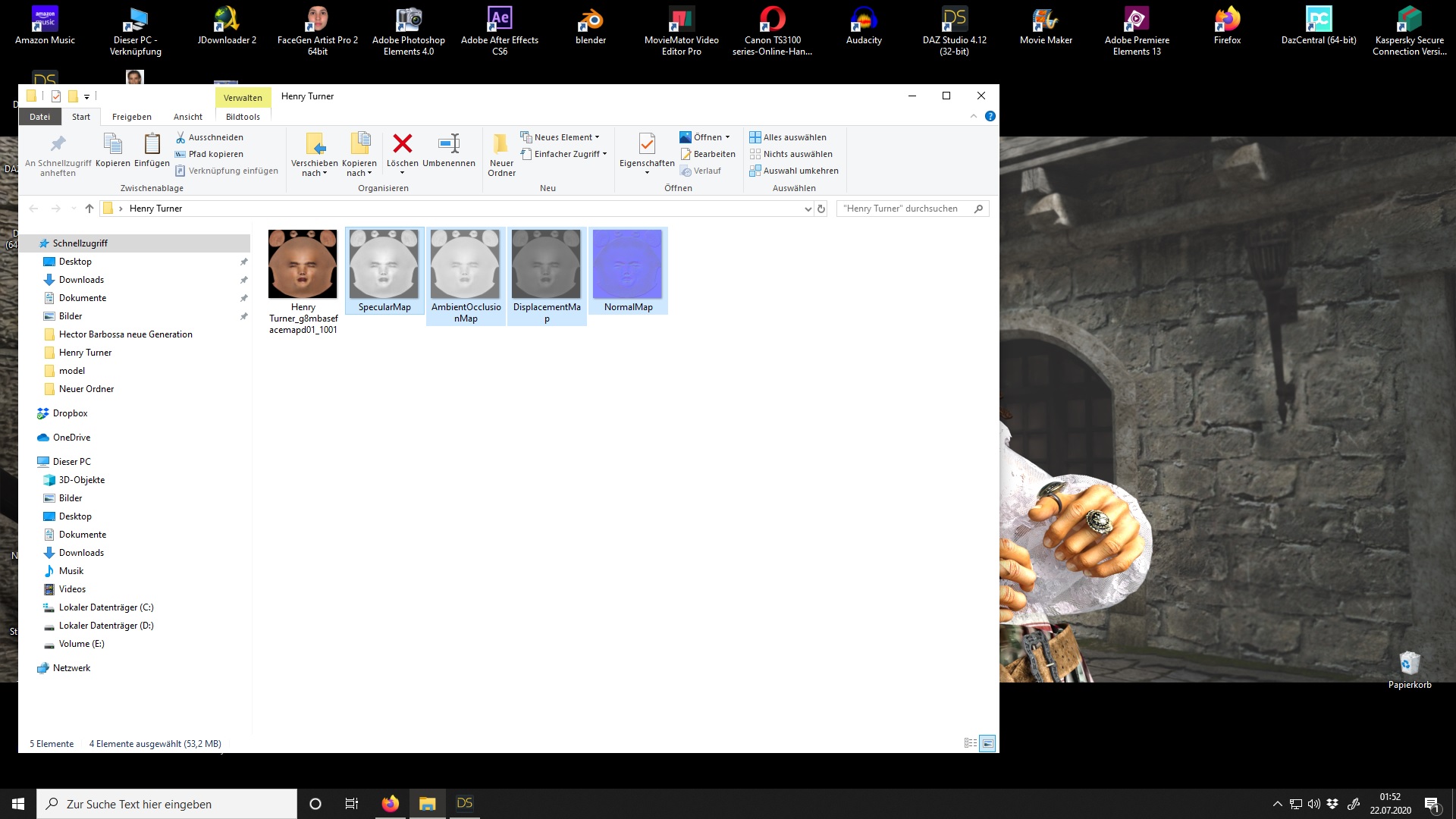Click Alles auswählen button

click(x=788, y=137)
